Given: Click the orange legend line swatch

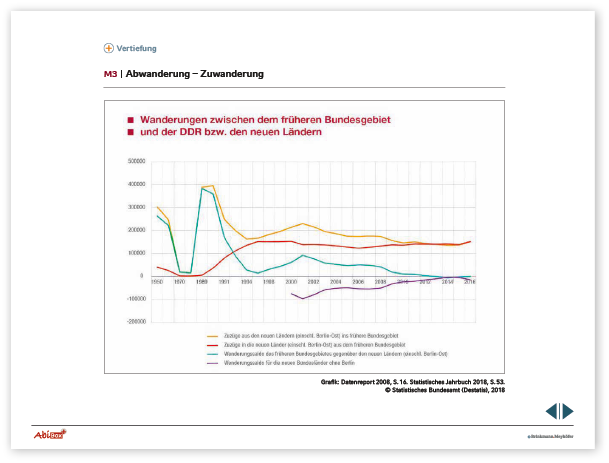Looking at the screenshot, I should tap(212, 338).
